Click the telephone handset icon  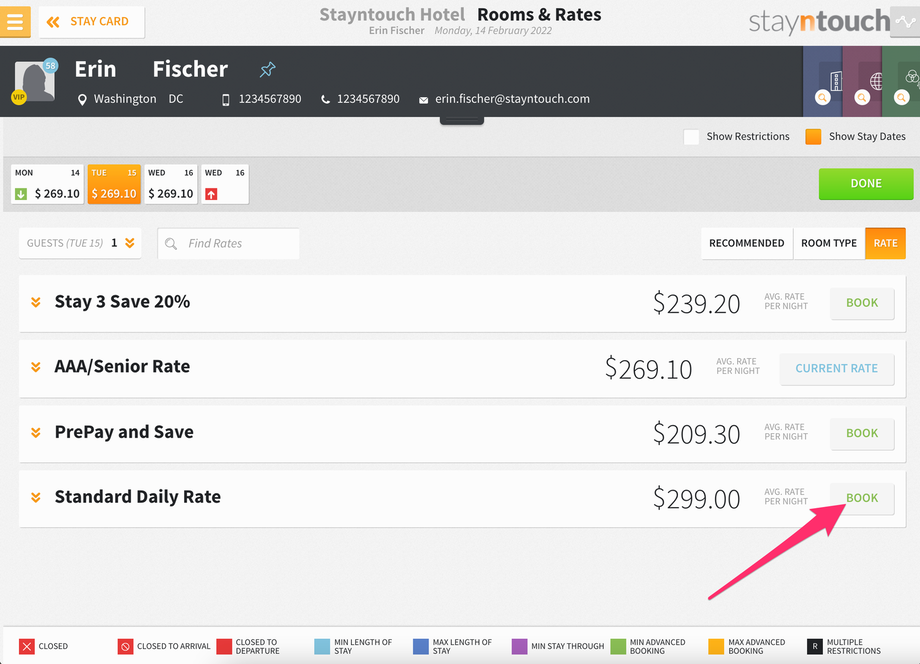[x=325, y=100]
